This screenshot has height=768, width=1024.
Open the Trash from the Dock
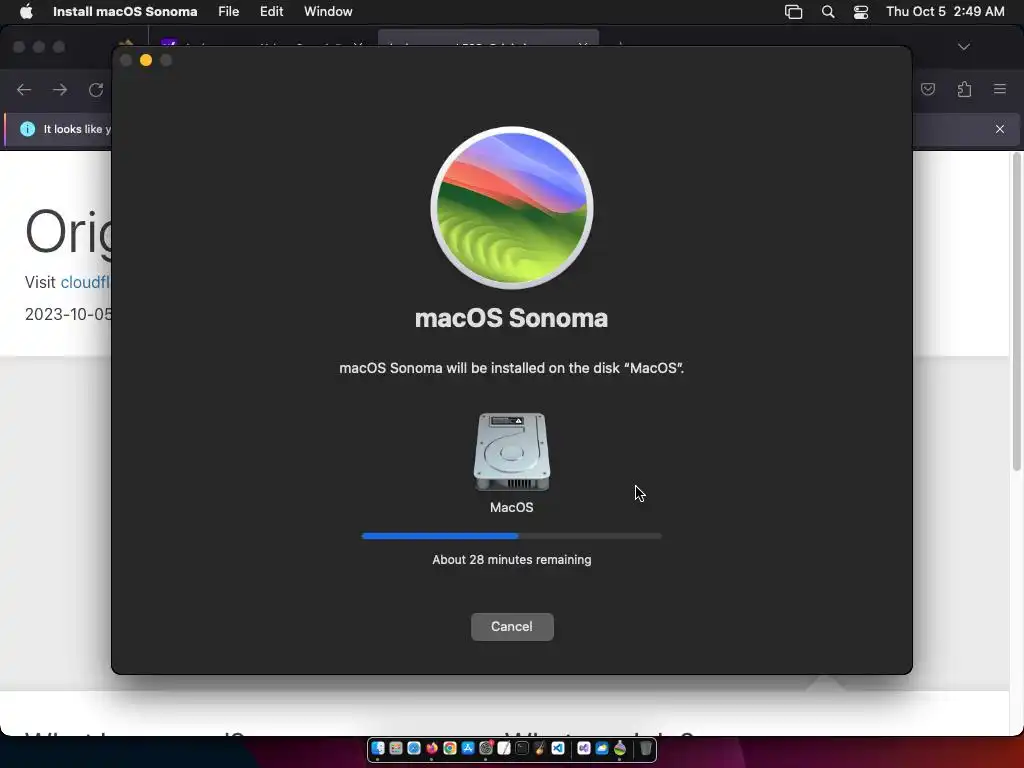[646, 748]
